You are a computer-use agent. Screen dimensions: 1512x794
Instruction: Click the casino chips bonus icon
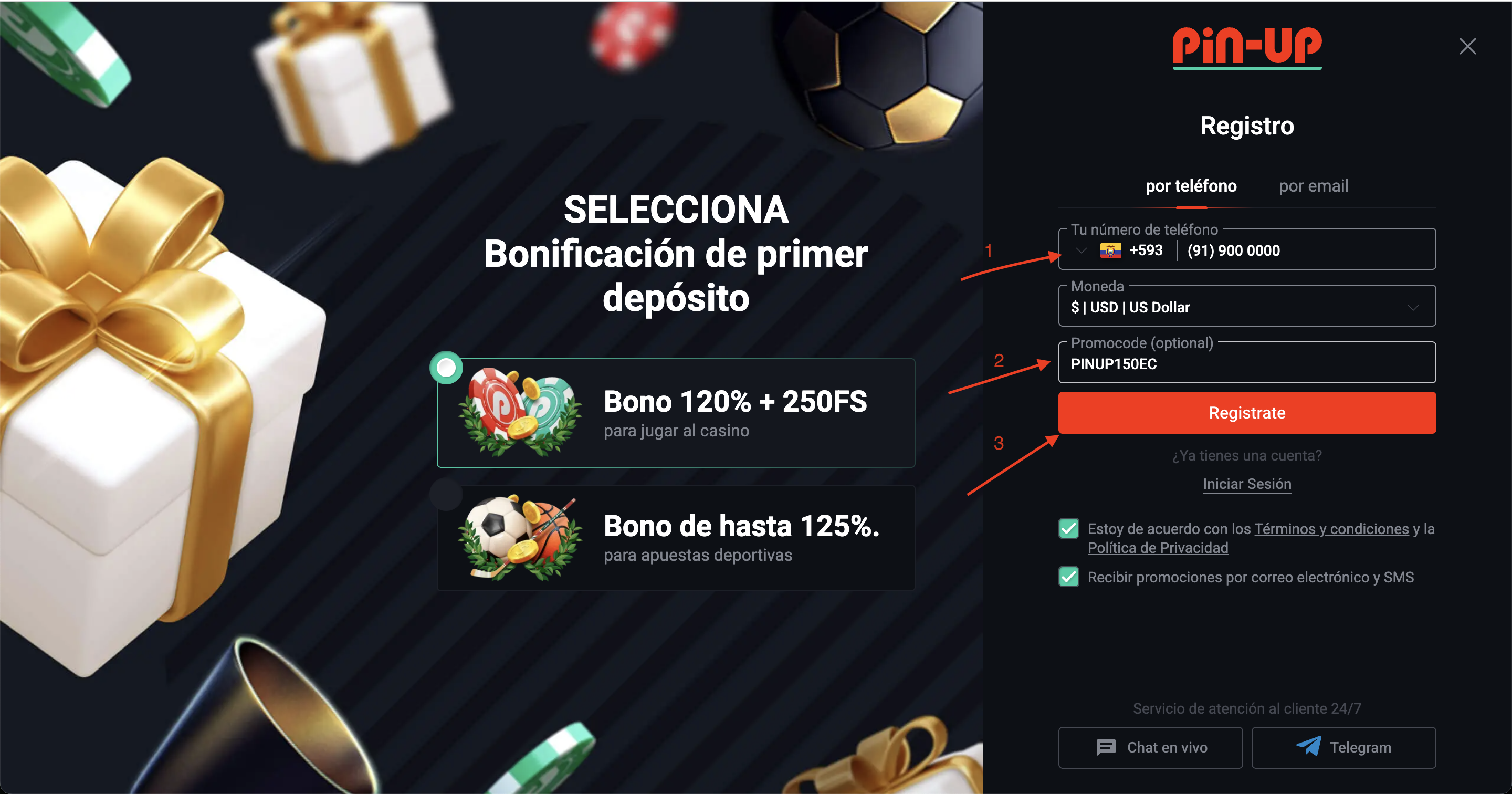point(520,412)
